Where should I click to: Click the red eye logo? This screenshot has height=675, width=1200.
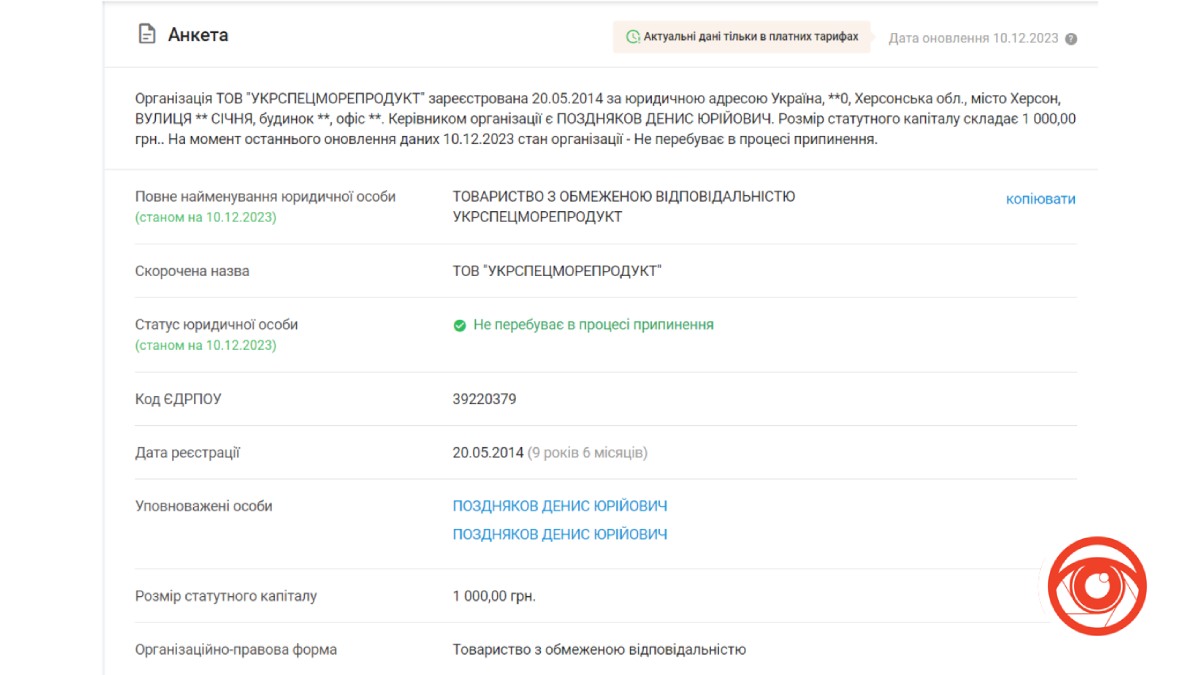(1097, 586)
